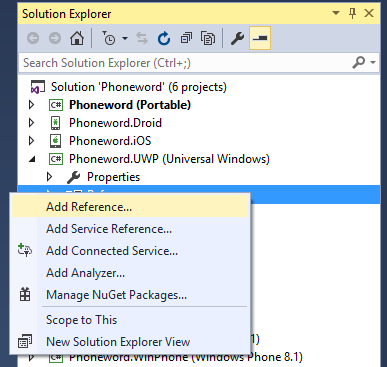
Task: Select Phoneword.UWP (Universal Windows) project
Action: [x=169, y=159]
